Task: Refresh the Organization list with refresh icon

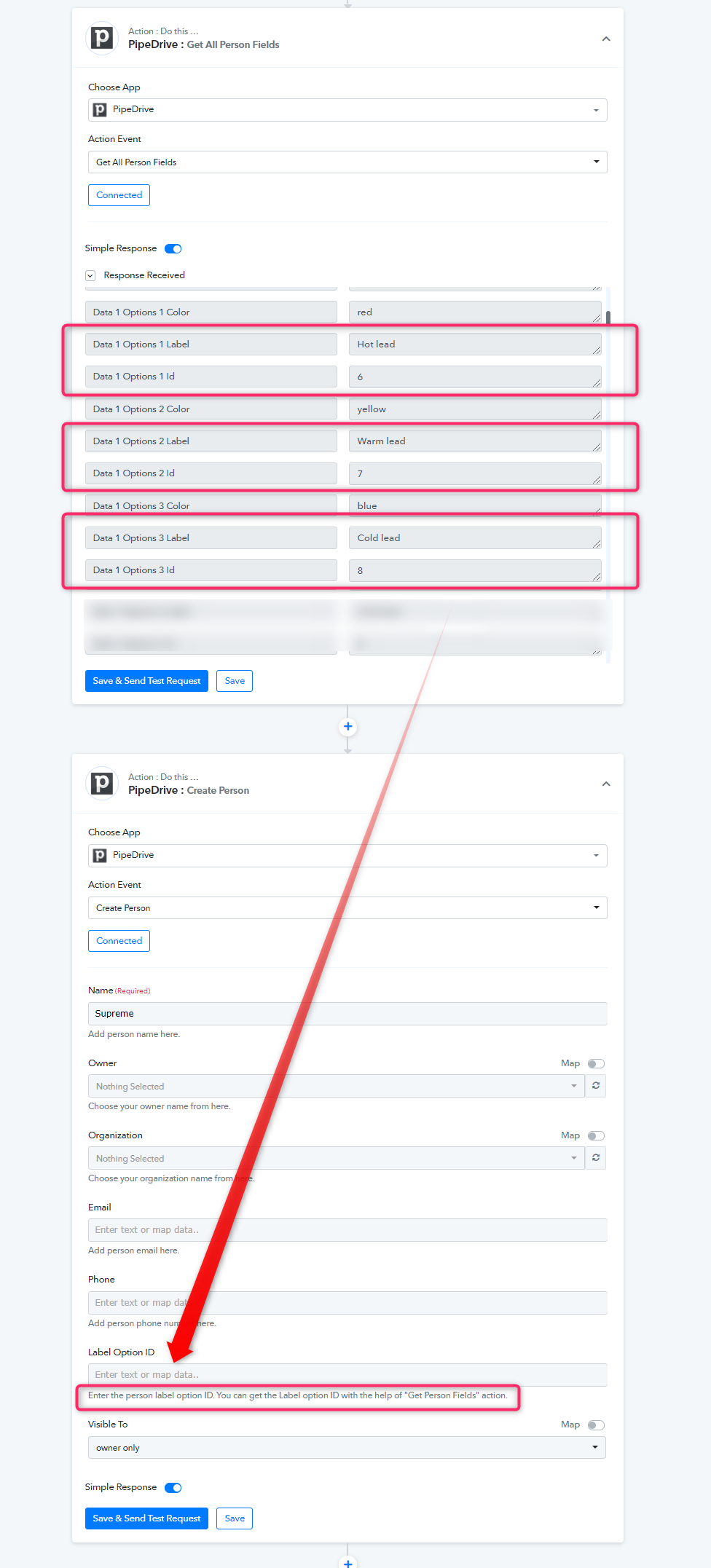Action: tap(596, 1158)
